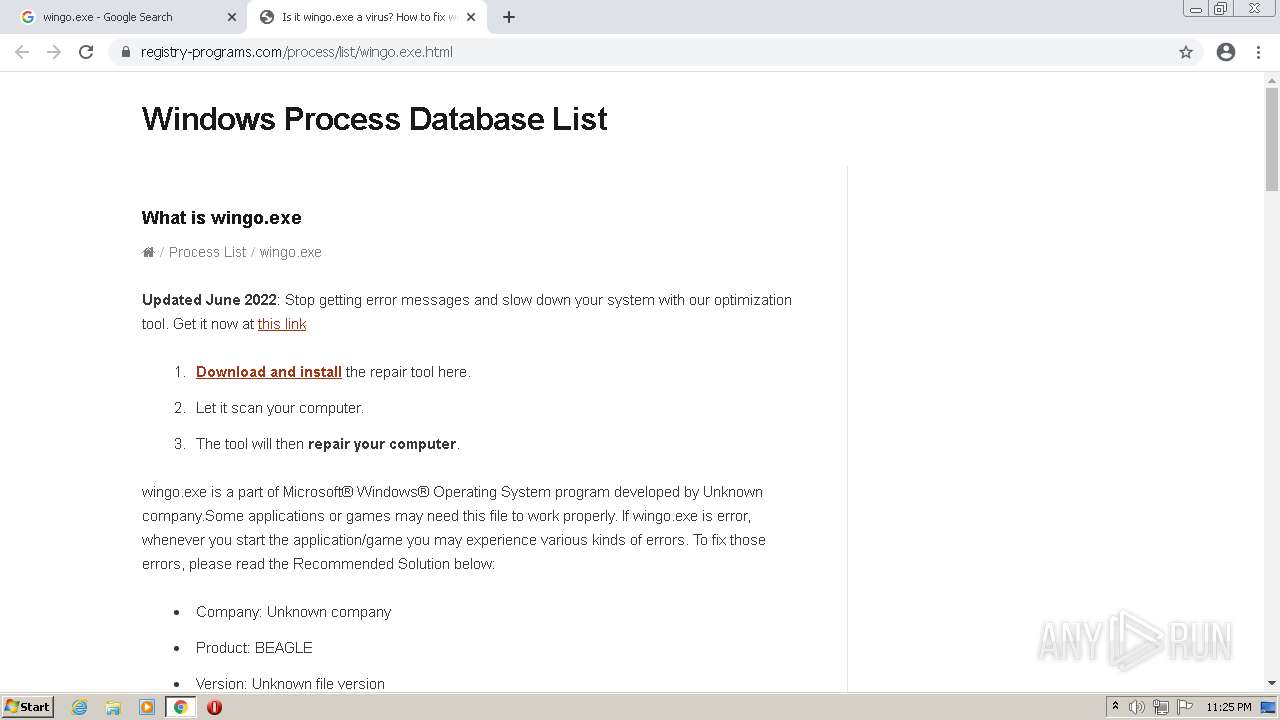Image resolution: width=1280 pixels, height=720 pixels.
Task: Open Windows Explorer folder in taskbar
Action: point(113,707)
